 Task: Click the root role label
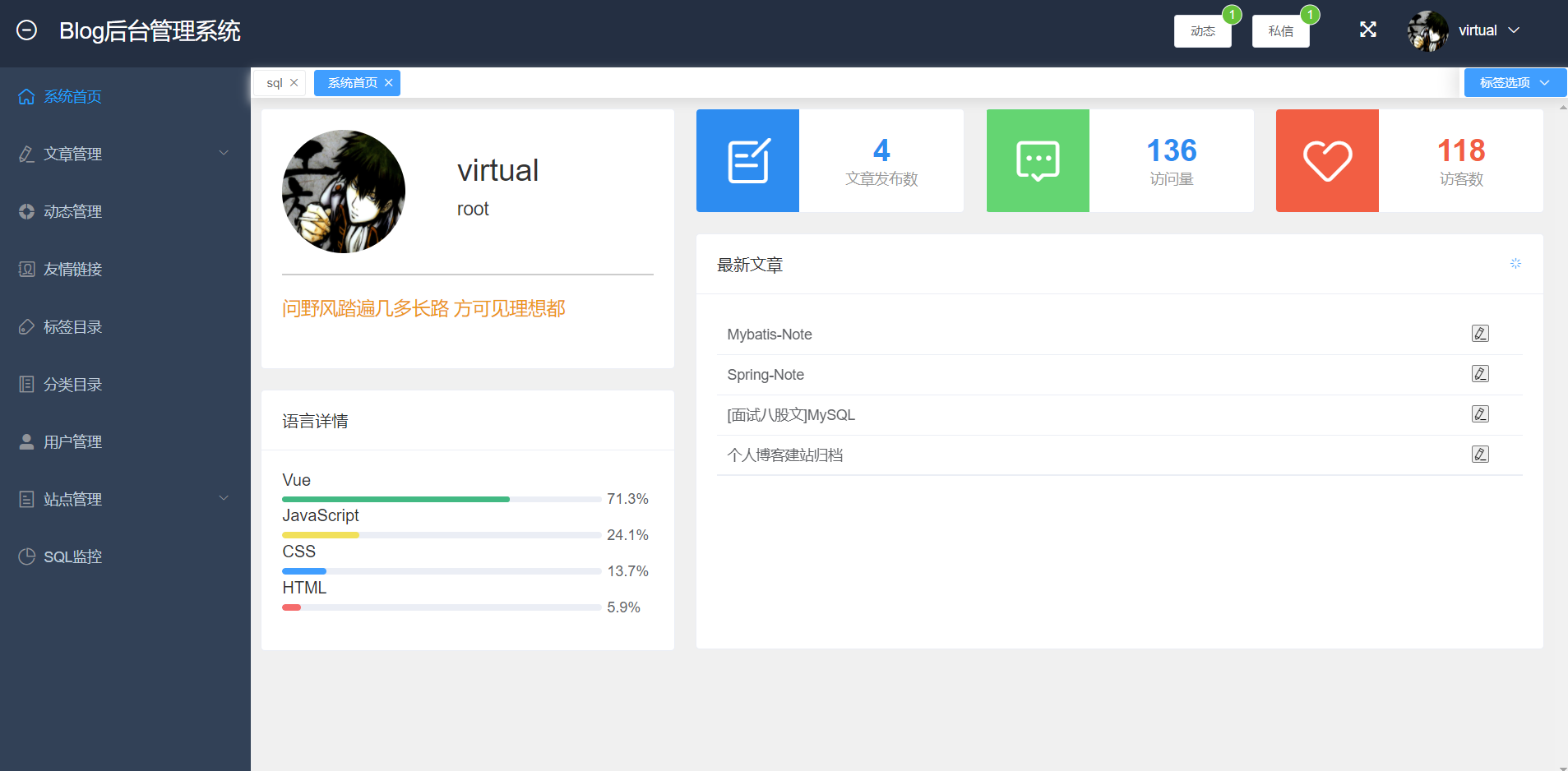pos(473,210)
